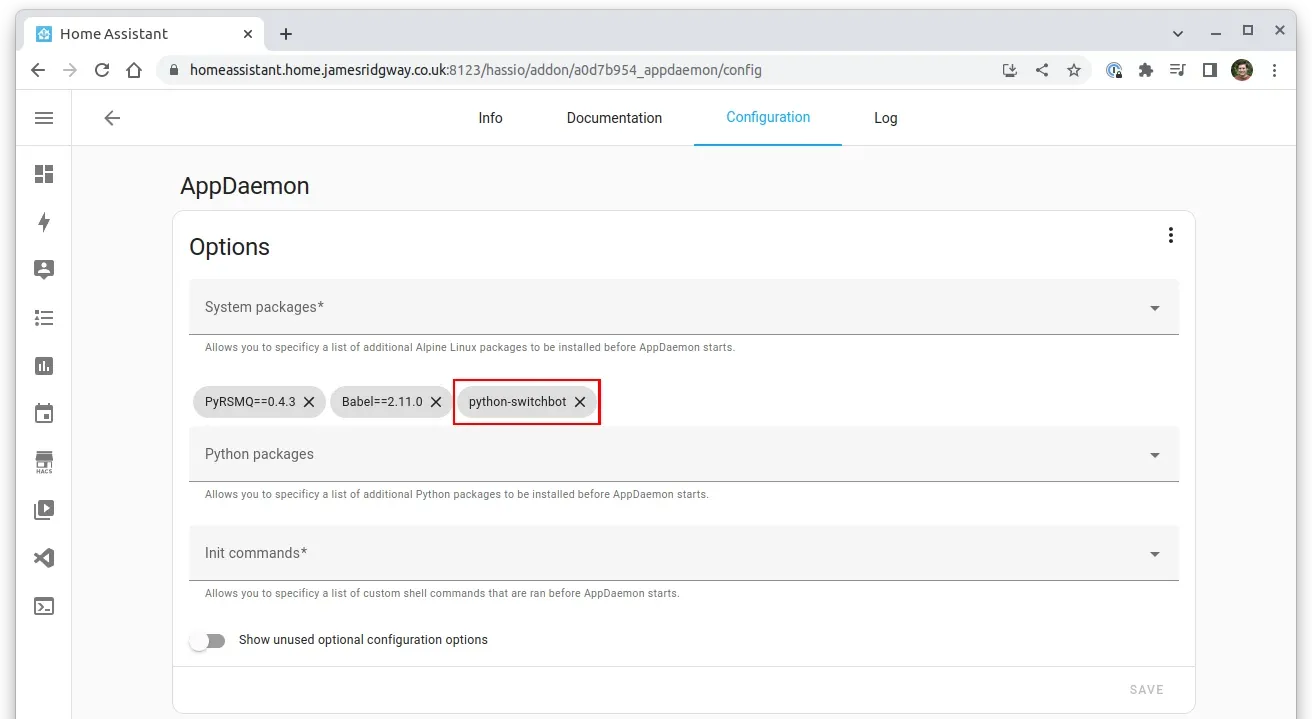The height and width of the screenshot is (719, 1312).
Task: Open a new browser tab
Action: pos(286,34)
